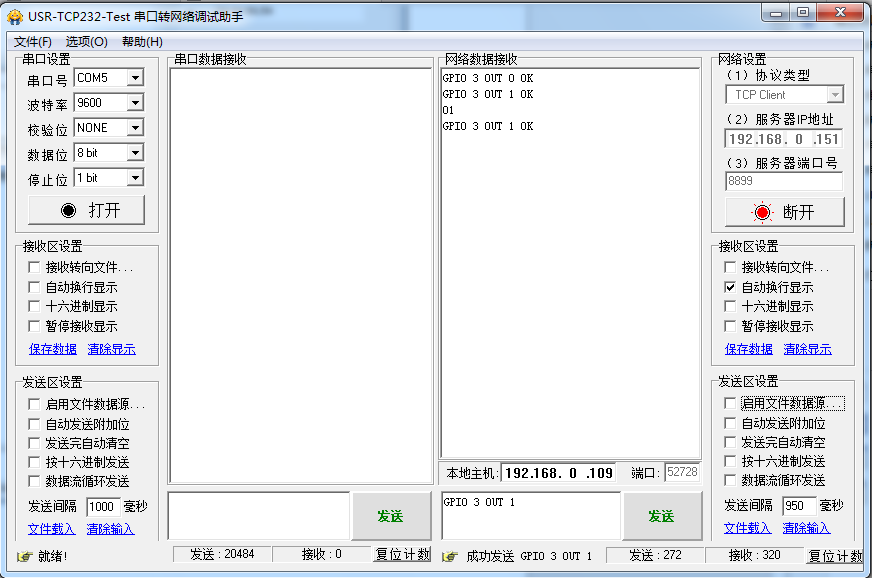
Task: Click the red light 断开 disconnect button
Action: coord(784,212)
